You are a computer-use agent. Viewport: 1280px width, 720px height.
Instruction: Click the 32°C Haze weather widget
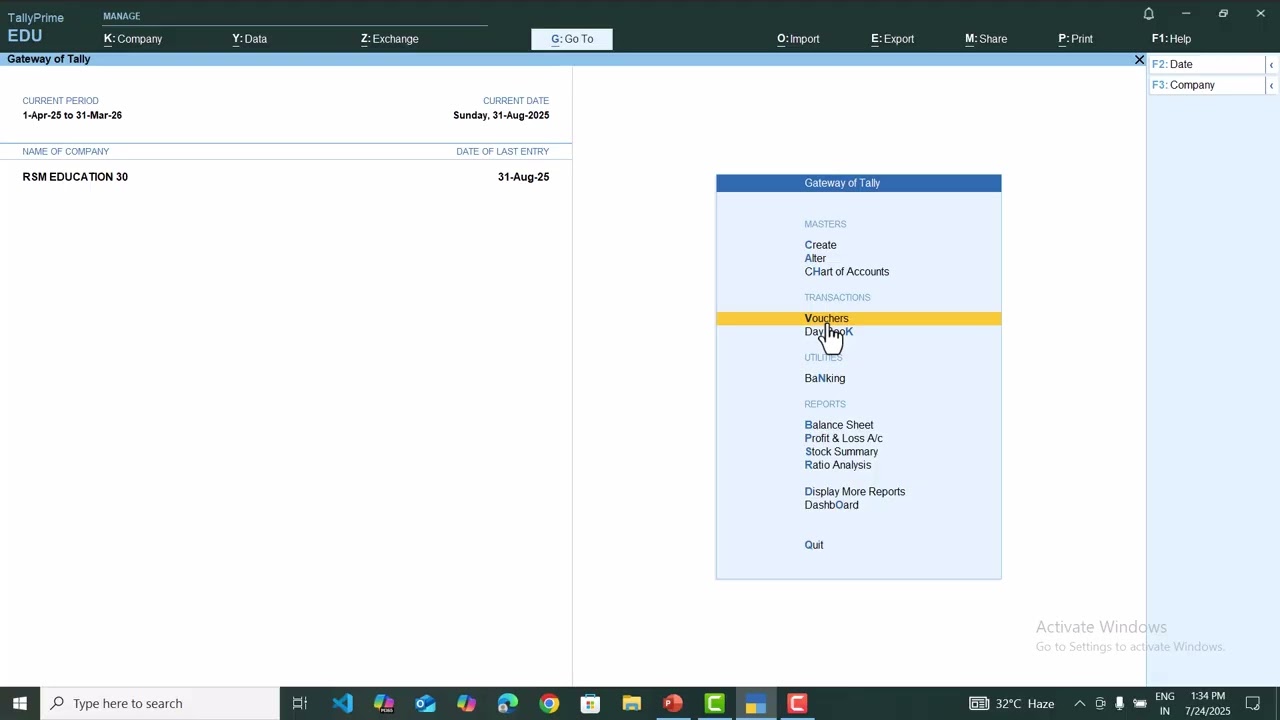point(1012,704)
